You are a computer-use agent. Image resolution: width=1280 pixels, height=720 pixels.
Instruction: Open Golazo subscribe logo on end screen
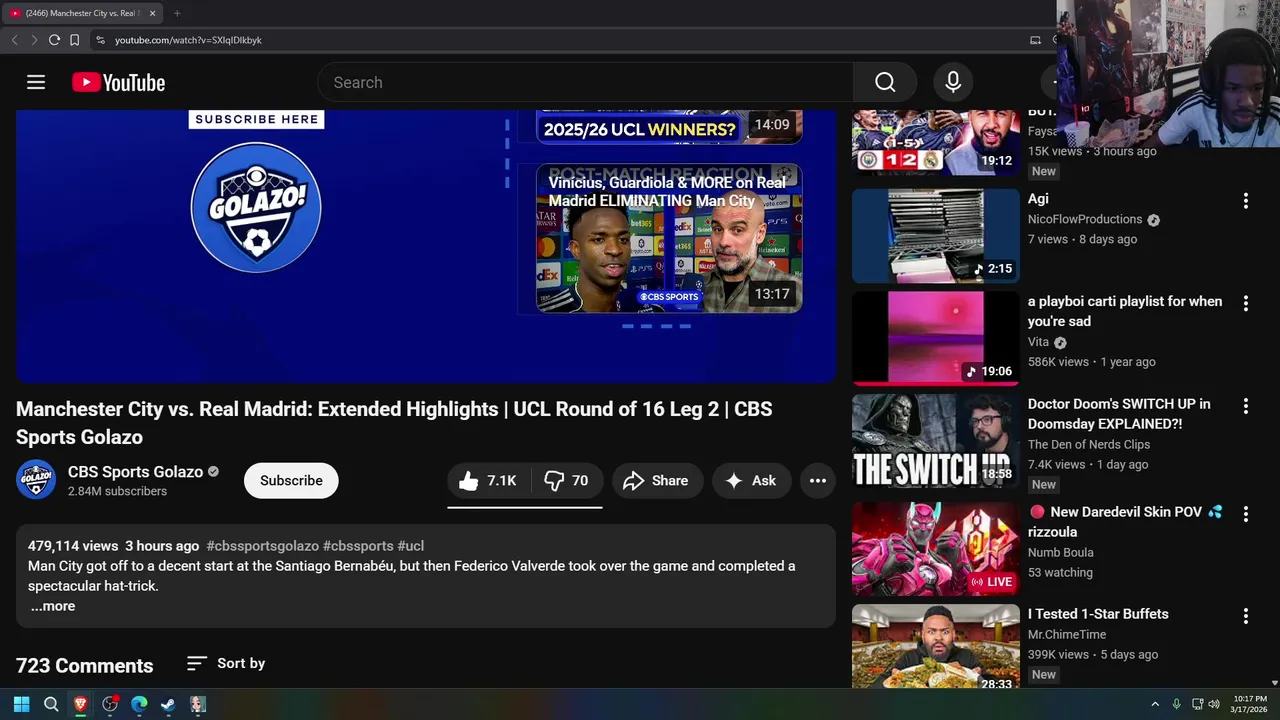click(256, 207)
